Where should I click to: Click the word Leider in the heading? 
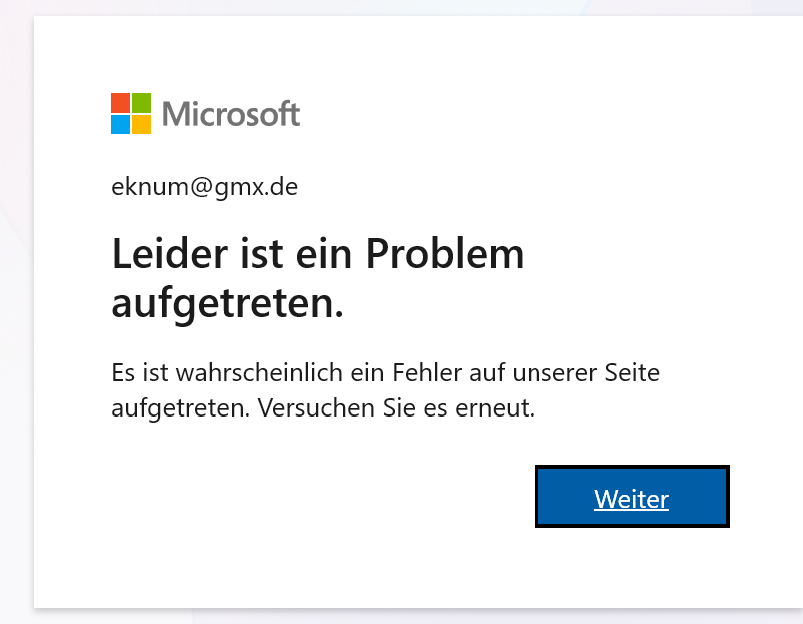click(x=170, y=254)
